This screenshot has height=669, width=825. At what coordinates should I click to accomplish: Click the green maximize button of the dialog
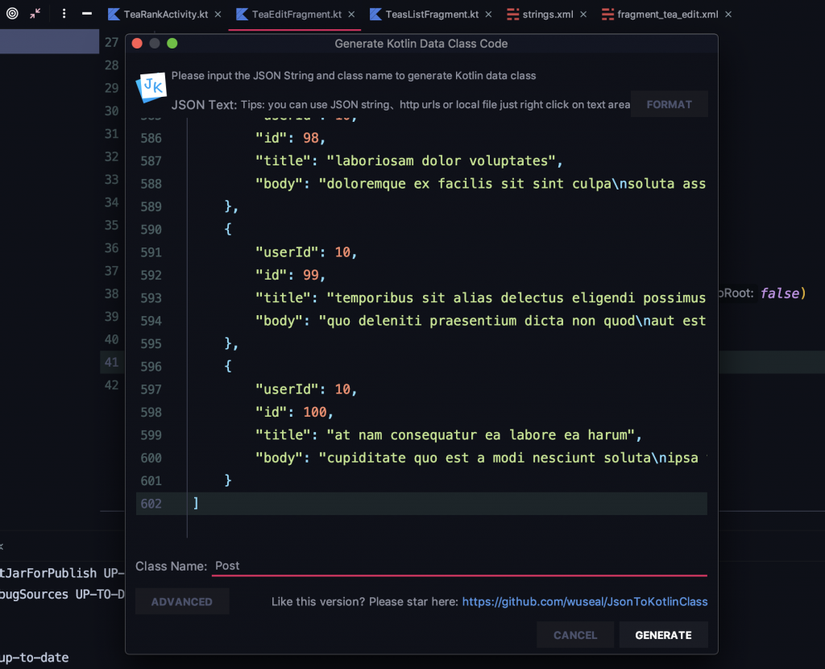[172, 44]
